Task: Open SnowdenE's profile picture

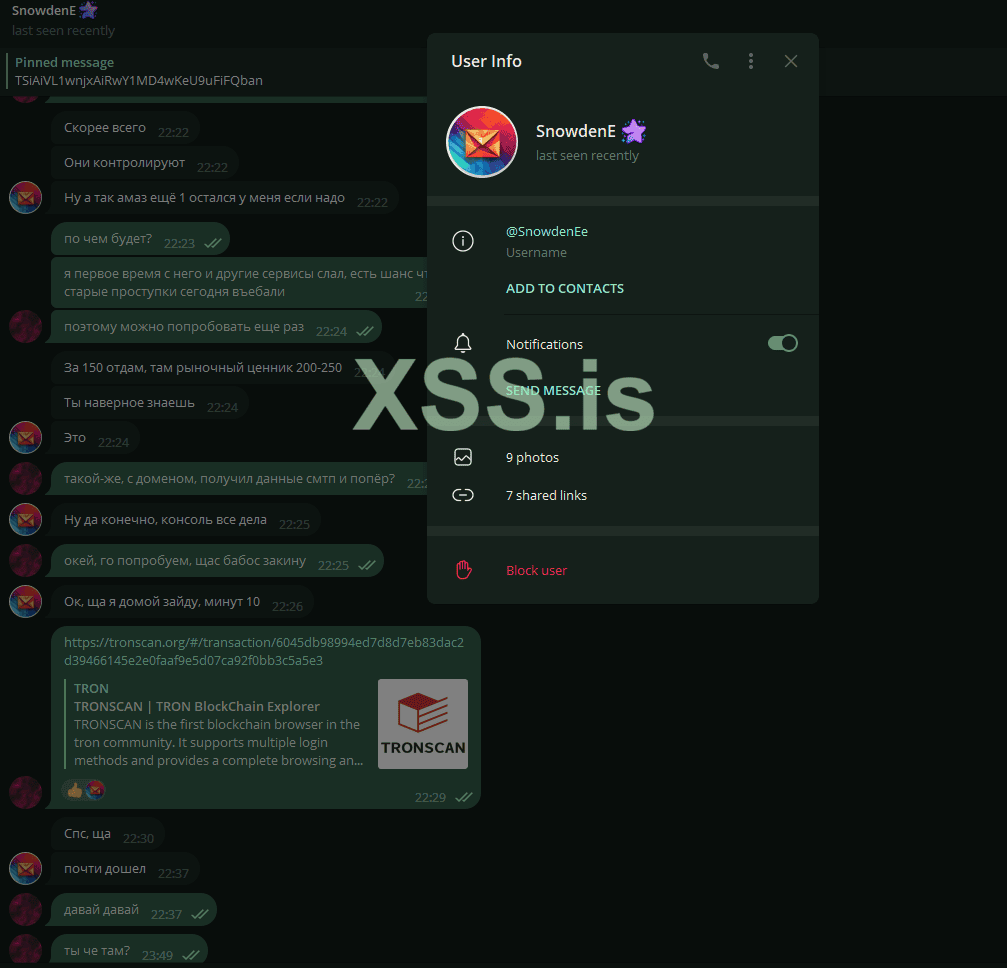Action: (482, 141)
